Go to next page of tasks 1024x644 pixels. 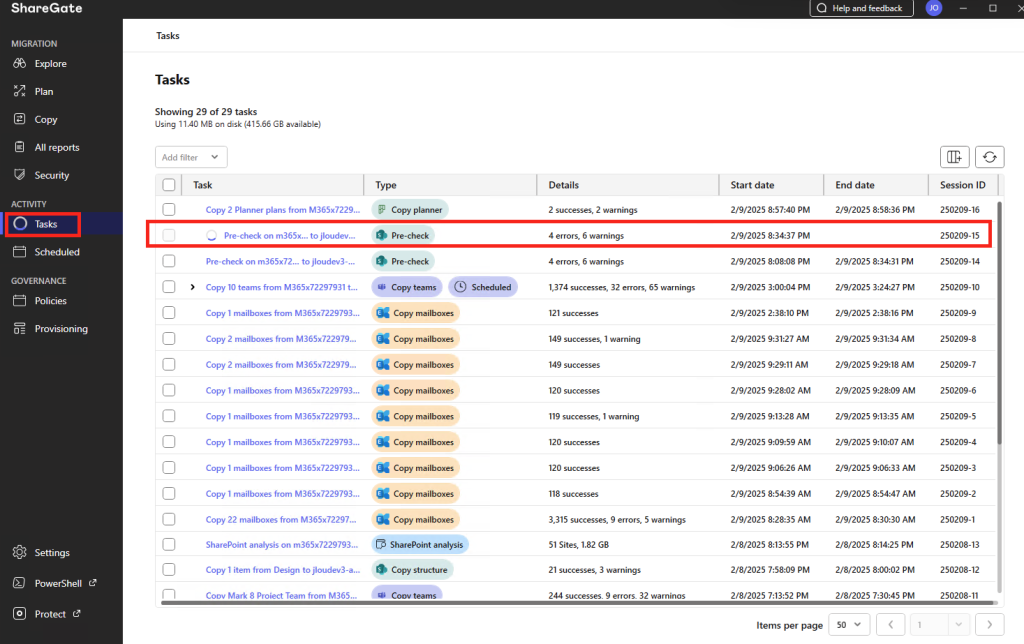(x=989, y=625)
